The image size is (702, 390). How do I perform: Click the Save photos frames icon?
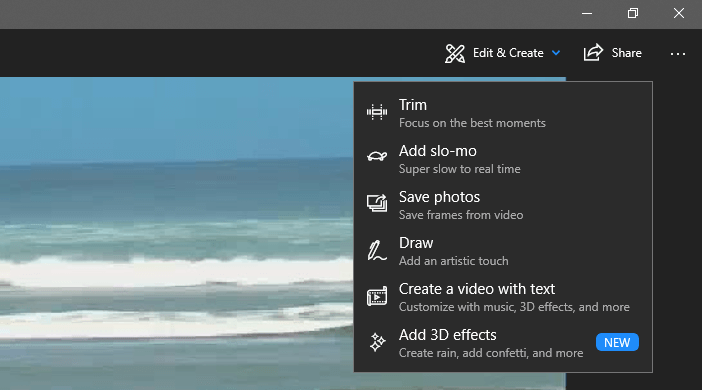point(377,203)
